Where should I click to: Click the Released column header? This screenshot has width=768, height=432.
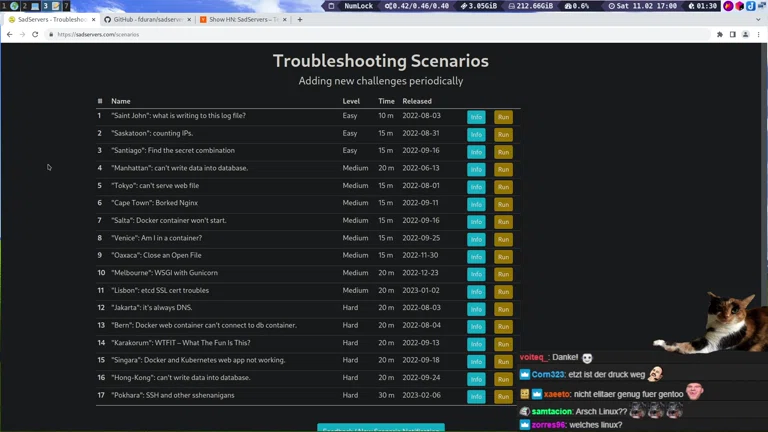tap(417, 101)
